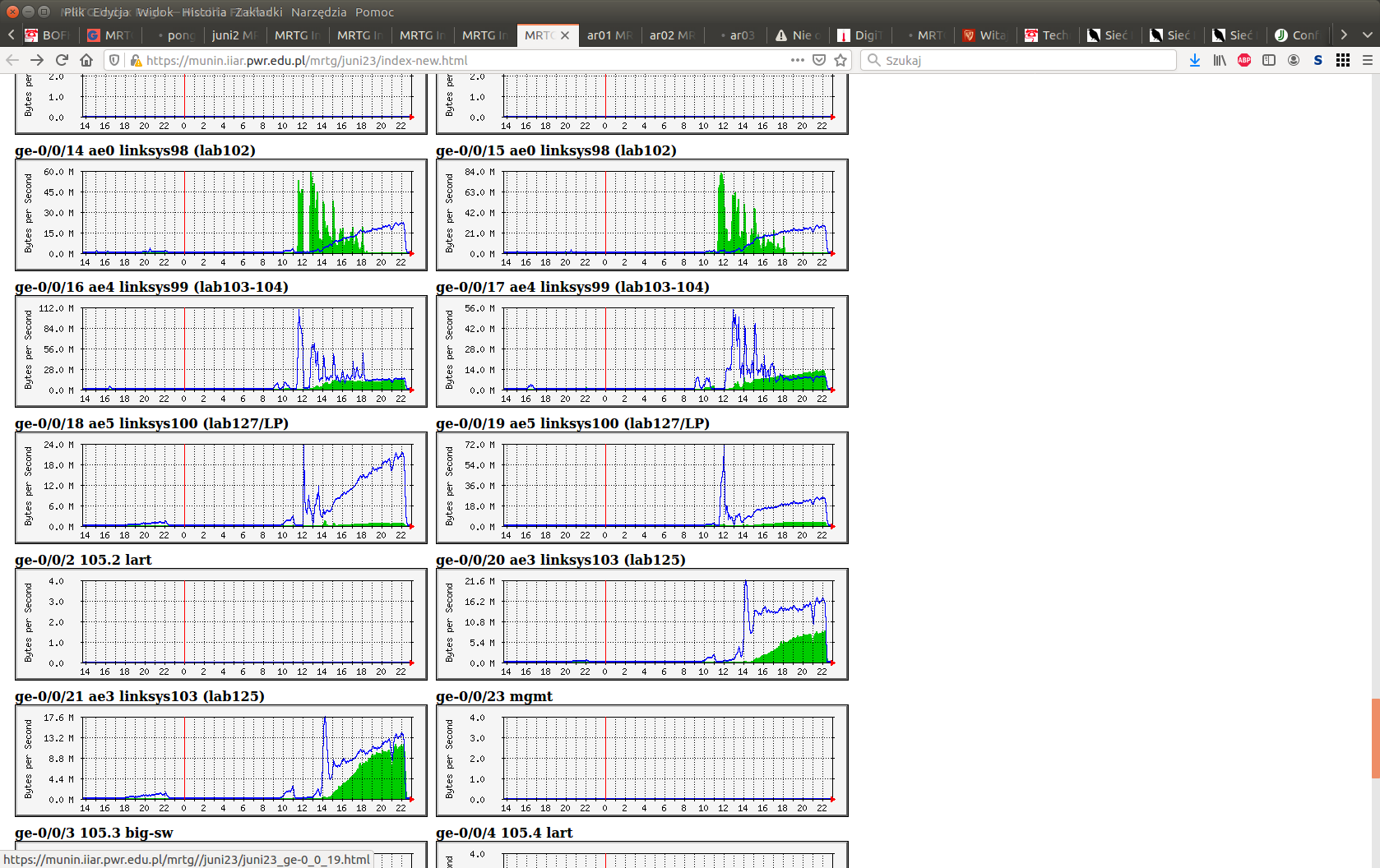Screen dimensions: 1380x868
Task: Bookmark this page with the star icon
Action: 841,60
